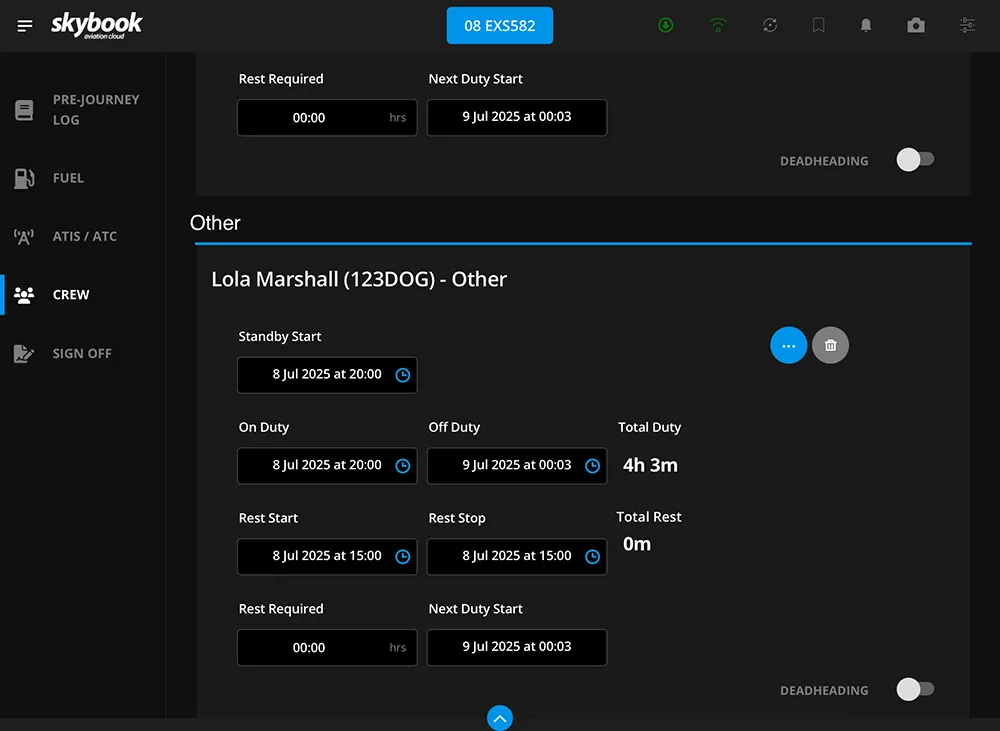Toggle Deadheading switch for Lola Marshall

click(915, 689)
